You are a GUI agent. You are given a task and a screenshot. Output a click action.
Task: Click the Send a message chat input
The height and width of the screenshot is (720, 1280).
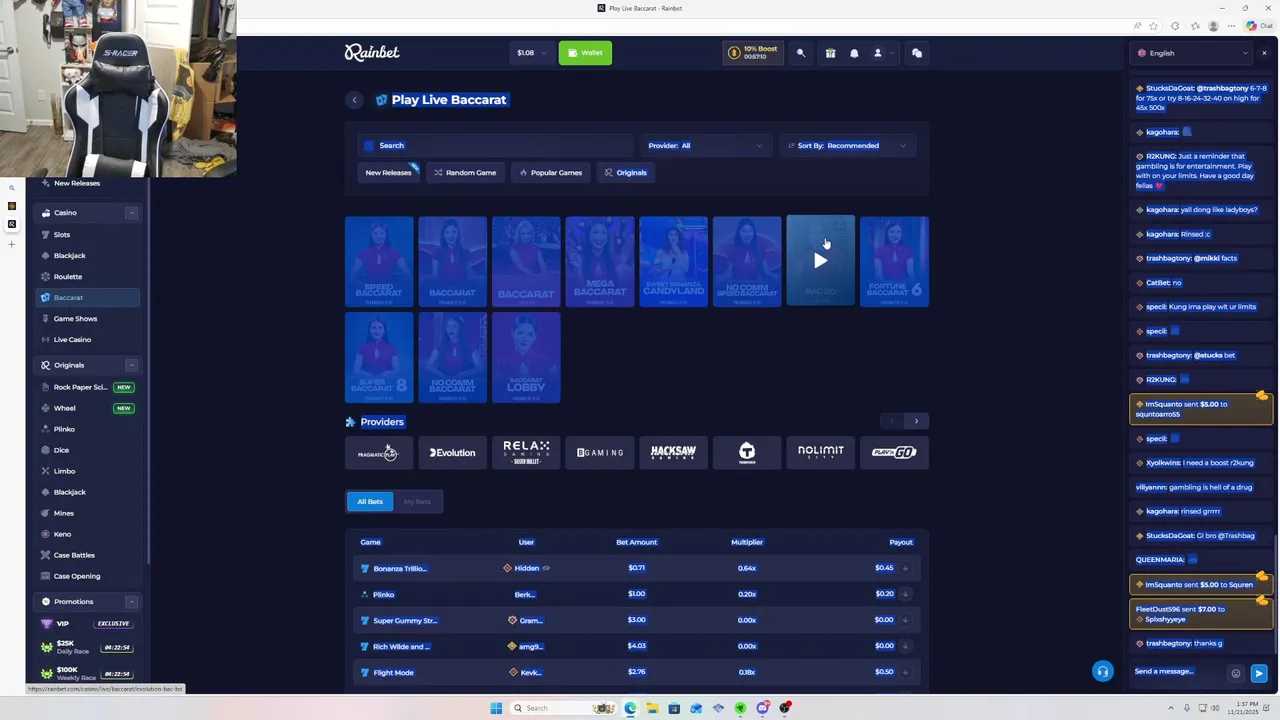[x=1178, y=672]
